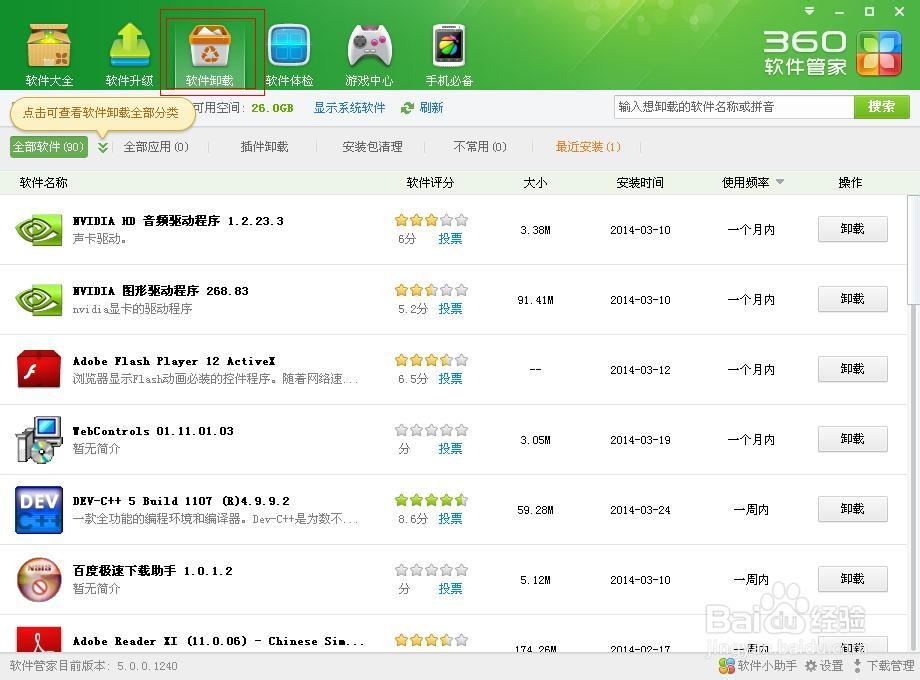Click the Adobe Flash Player icon
The image size is (920, 680).
39,370
